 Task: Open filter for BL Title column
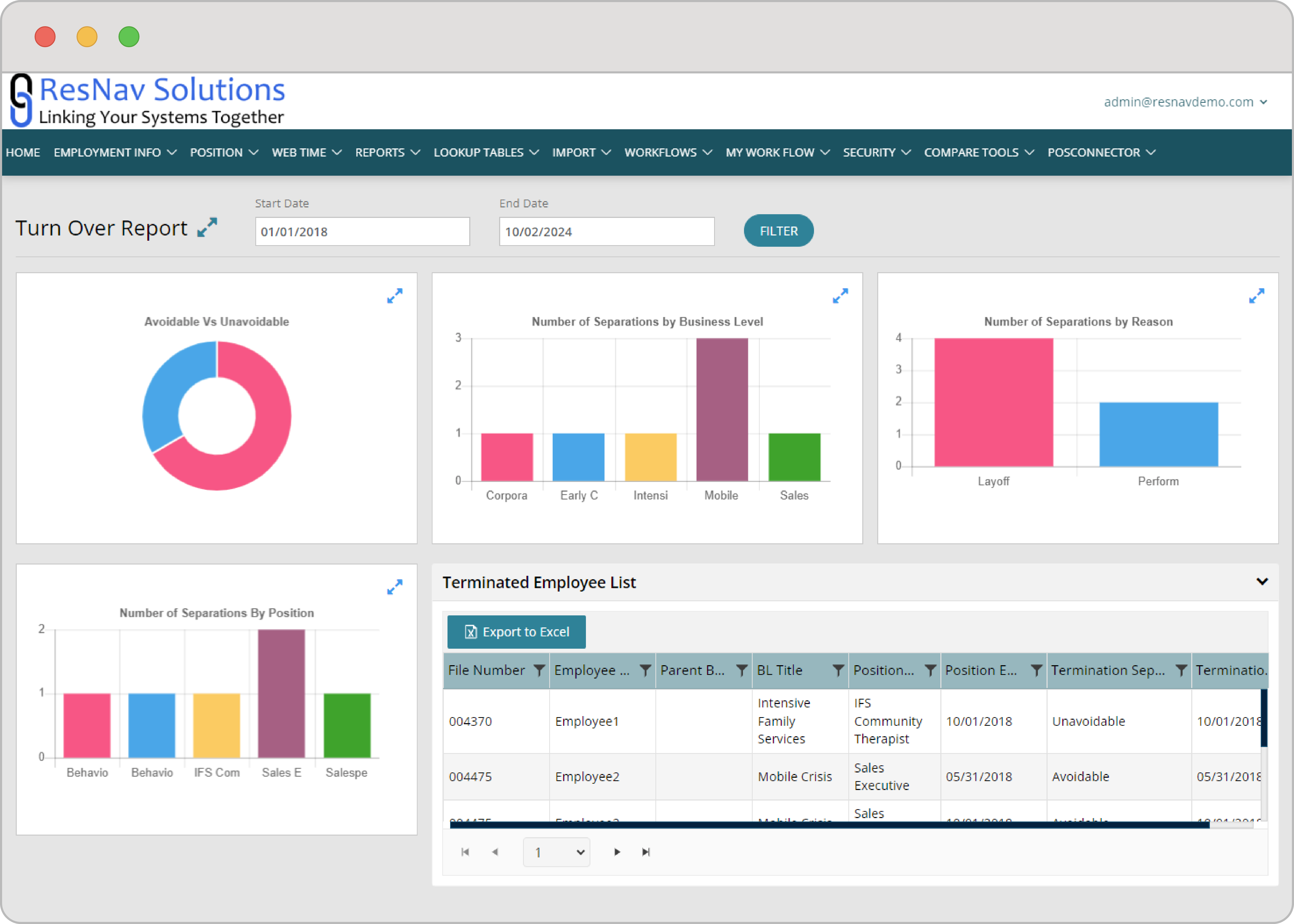coord(838,671)
